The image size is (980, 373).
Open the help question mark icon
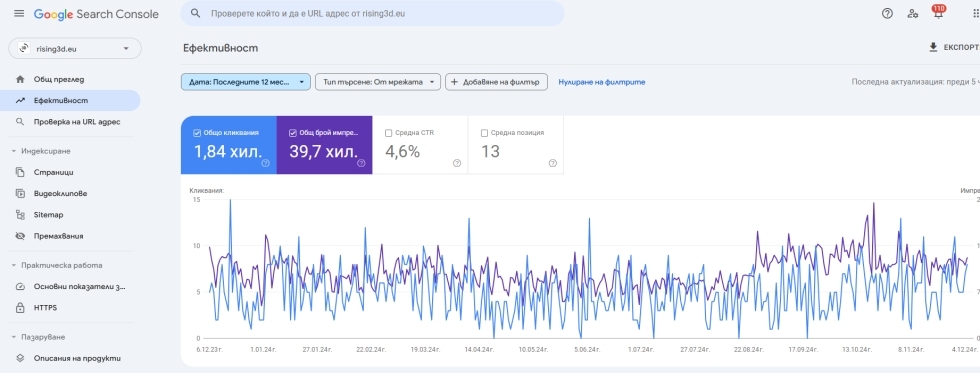pos(887,13)
